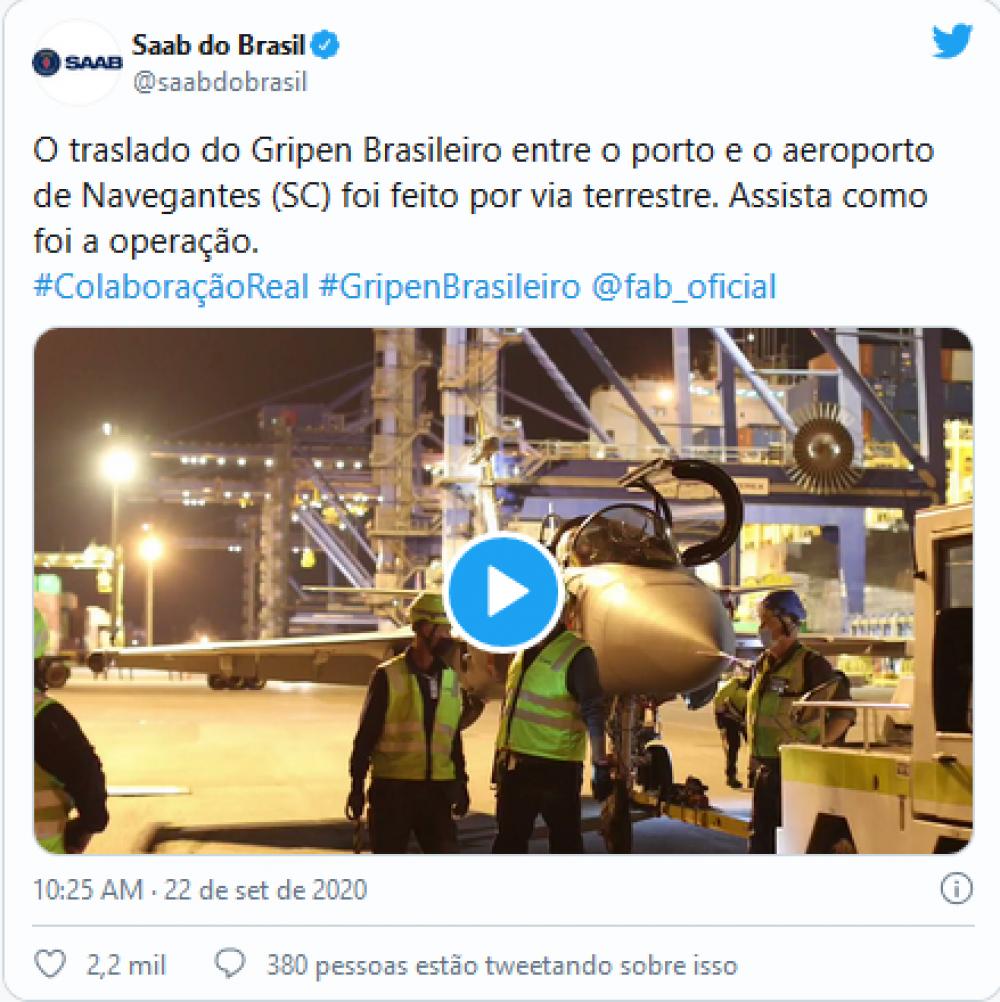Open the Saab profile avatar

click(x=77, y=63)
